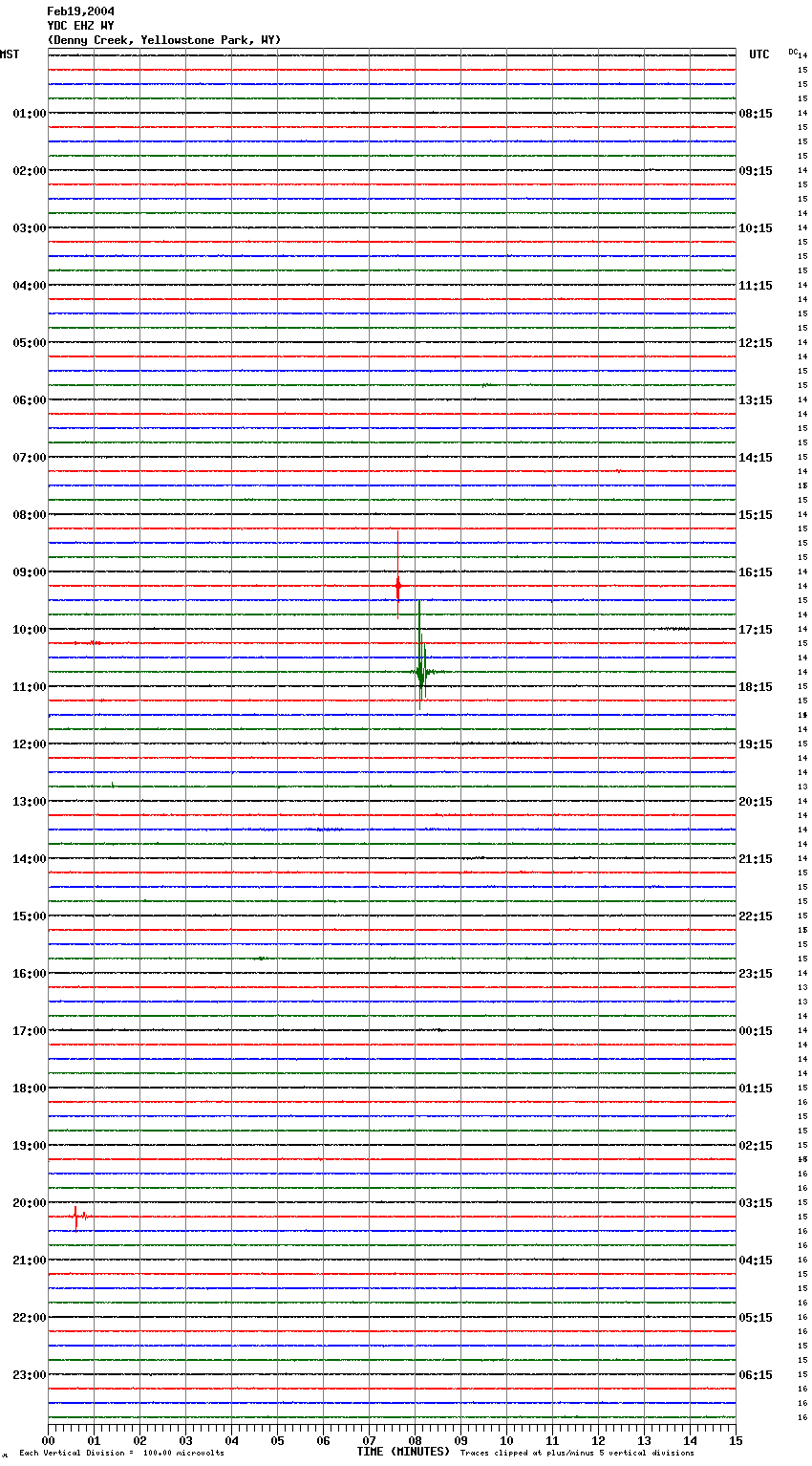The height and width of the screenshot is (1466, 812).
Task: Select the station code YDC EHZ WY
Action: coord(80,26)
